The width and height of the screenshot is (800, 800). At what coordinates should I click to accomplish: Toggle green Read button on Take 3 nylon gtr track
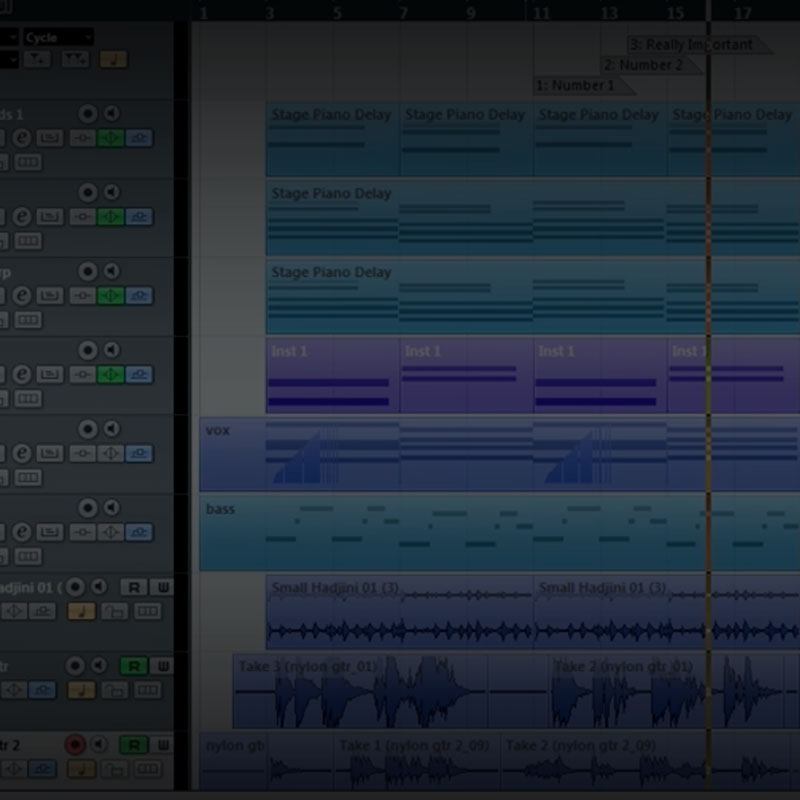click(134, 666)
